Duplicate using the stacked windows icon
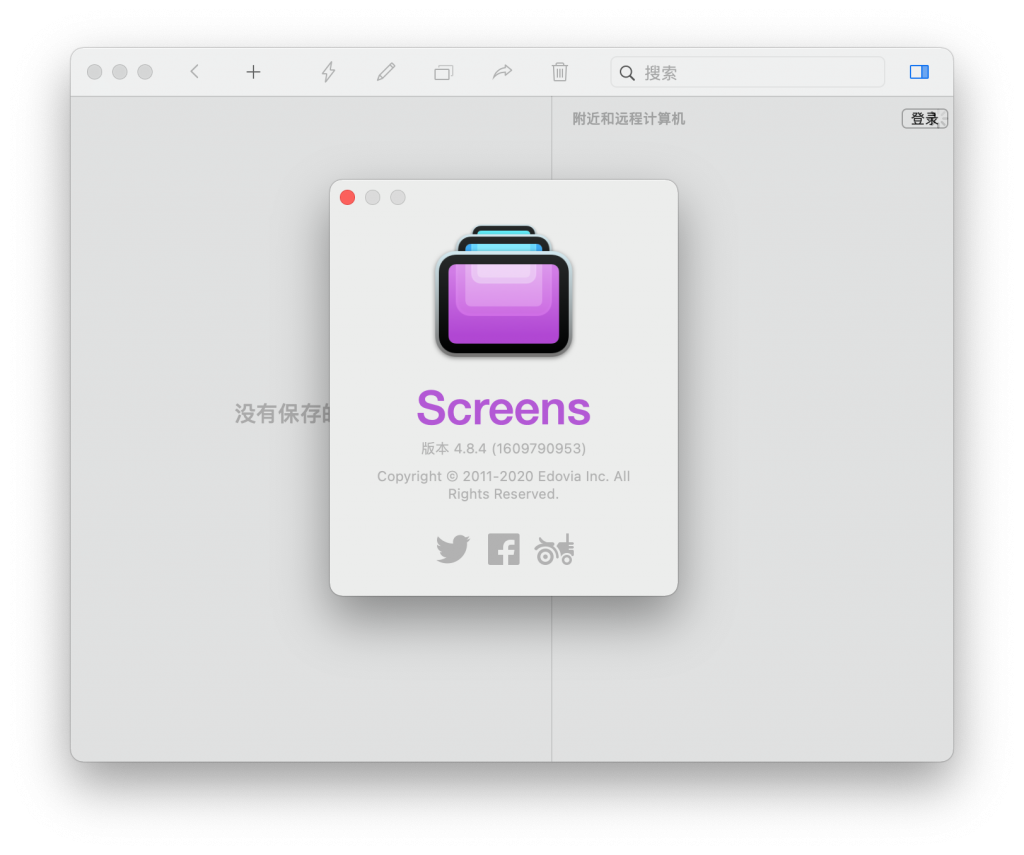1024x855 pixels. (443, 73)
